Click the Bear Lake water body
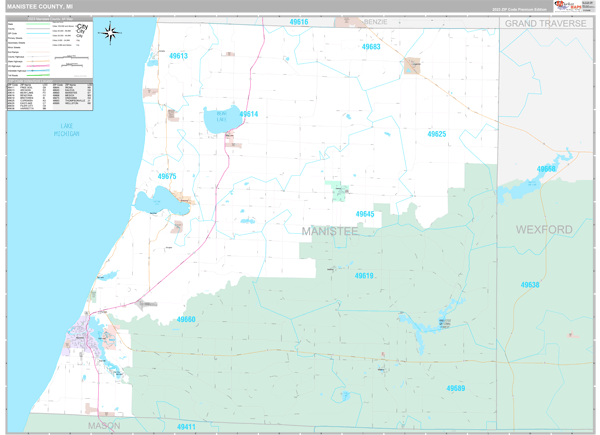This screenshot has height=435, width=600. 220,119
